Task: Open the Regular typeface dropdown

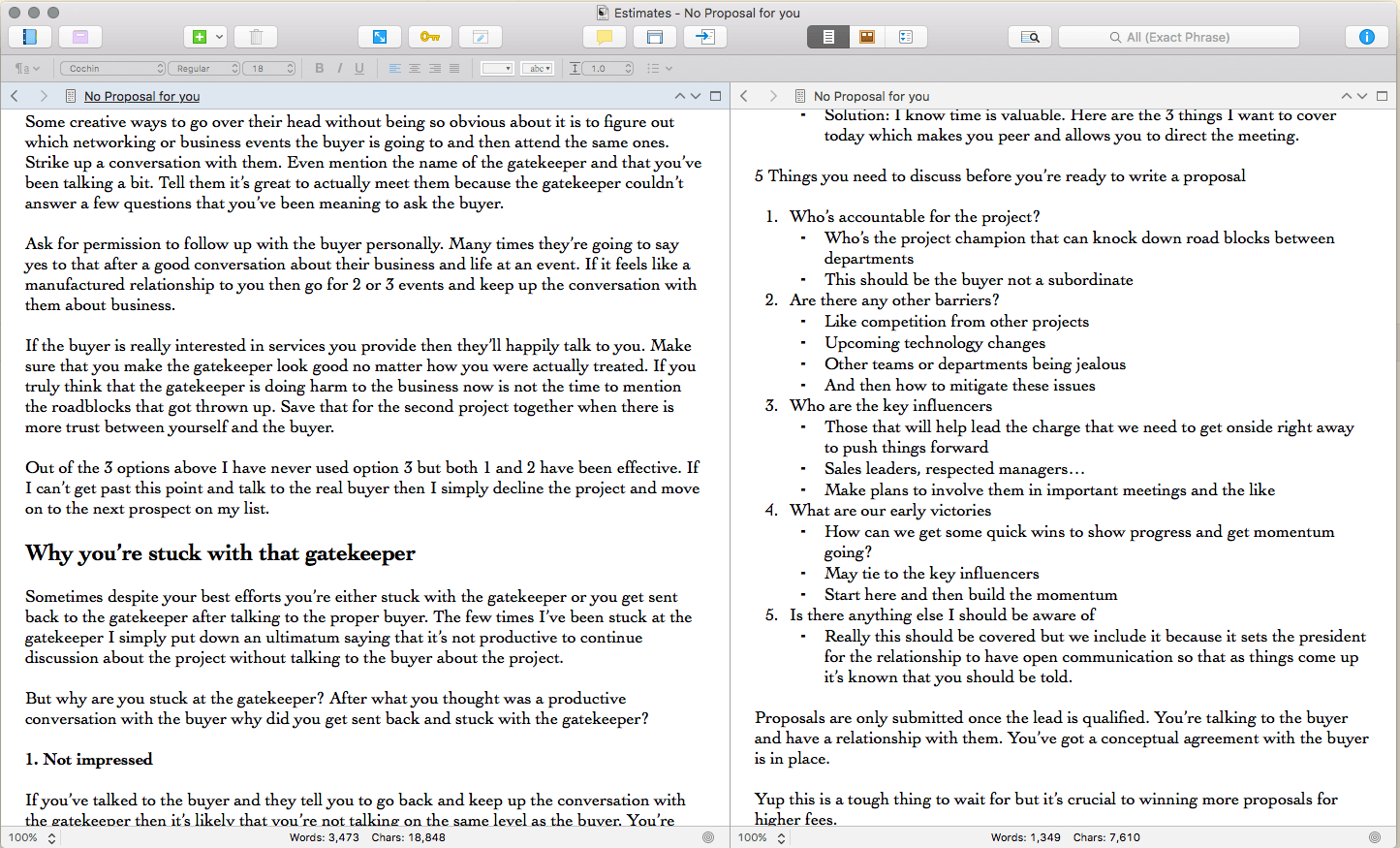Action: point(204,68)
